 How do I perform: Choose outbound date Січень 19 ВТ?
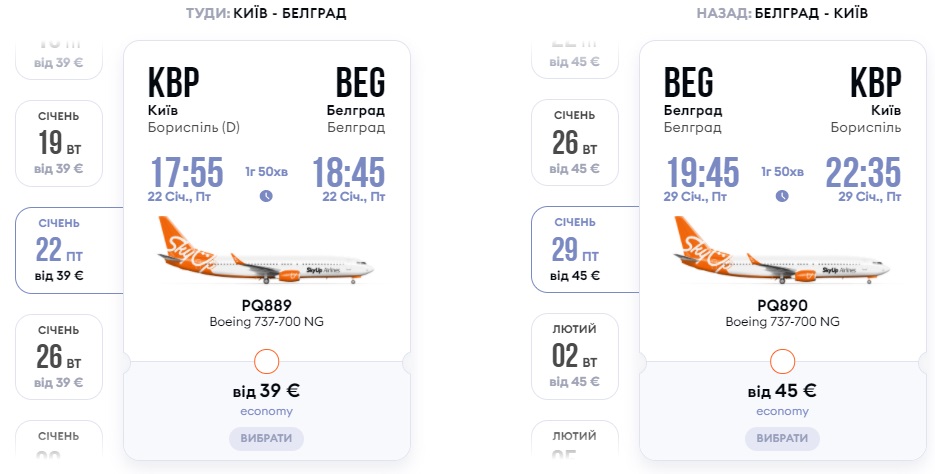(x=59, y=143)
